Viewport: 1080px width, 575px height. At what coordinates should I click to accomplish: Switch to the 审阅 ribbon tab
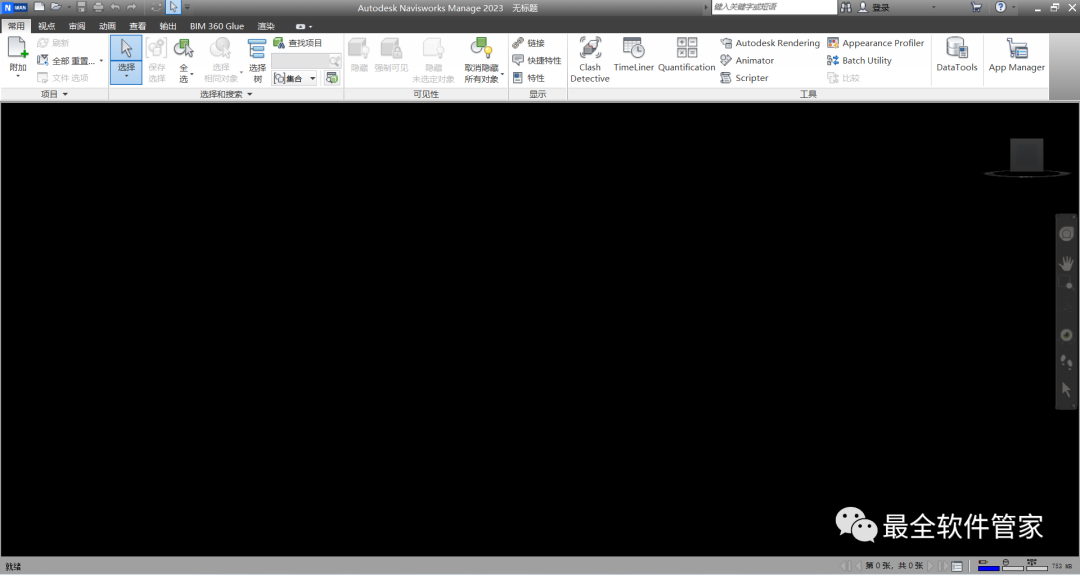[77, 26]
